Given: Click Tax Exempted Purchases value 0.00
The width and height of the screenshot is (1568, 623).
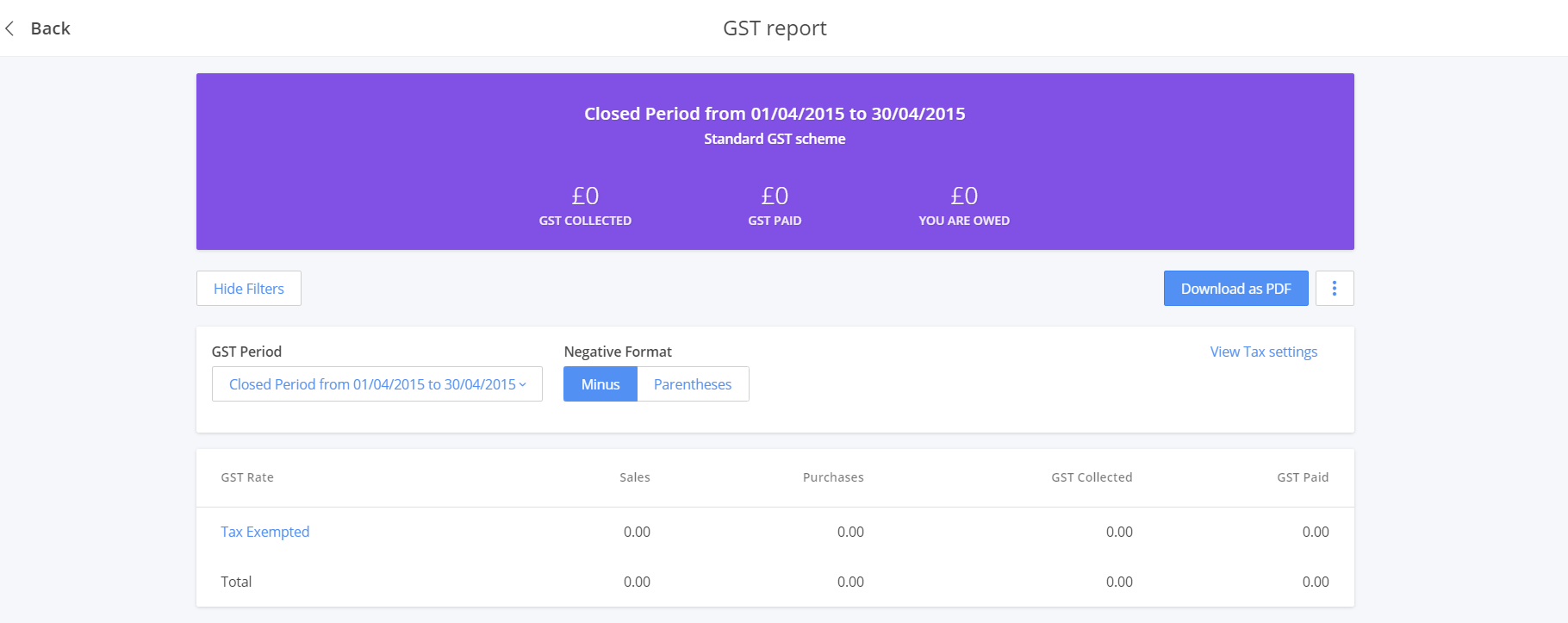Looking at the screenshot, I should (x=850, y=532).
